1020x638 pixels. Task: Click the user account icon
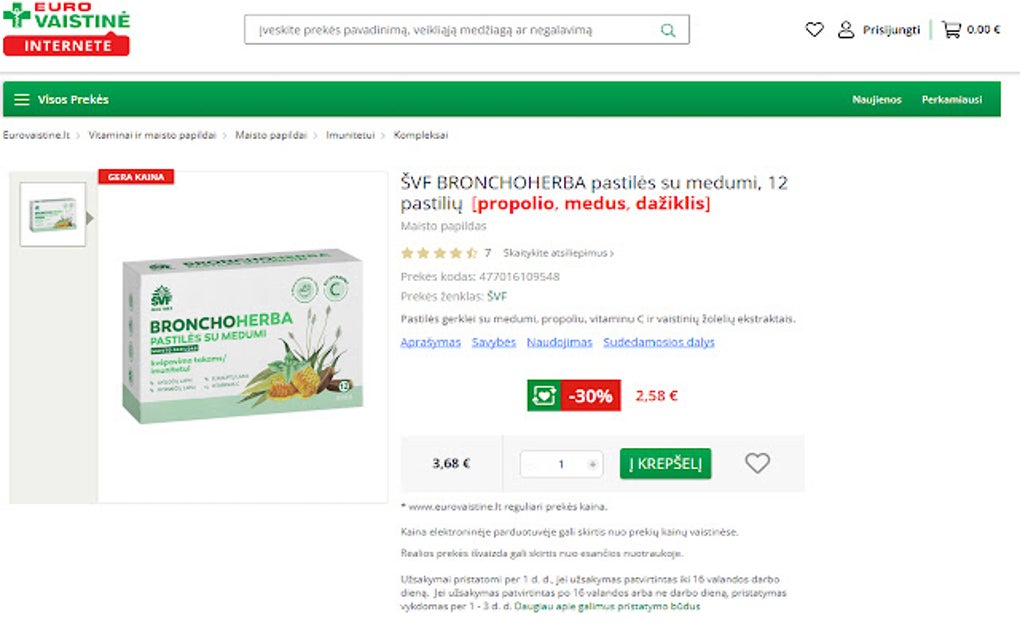846,29
